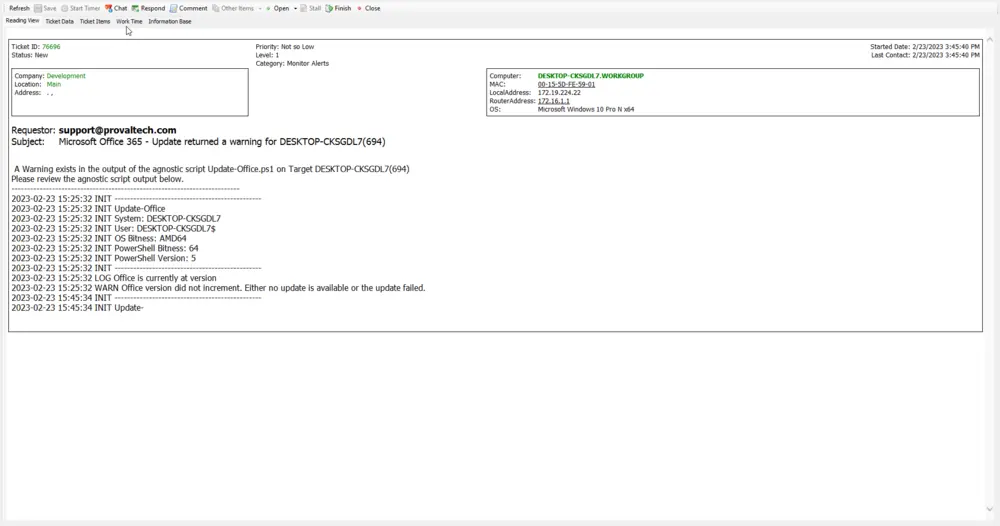Click the scroll down arrow on right
Image resolution: width=1000 pixels, height=526 pixels.
pos(990,509)
